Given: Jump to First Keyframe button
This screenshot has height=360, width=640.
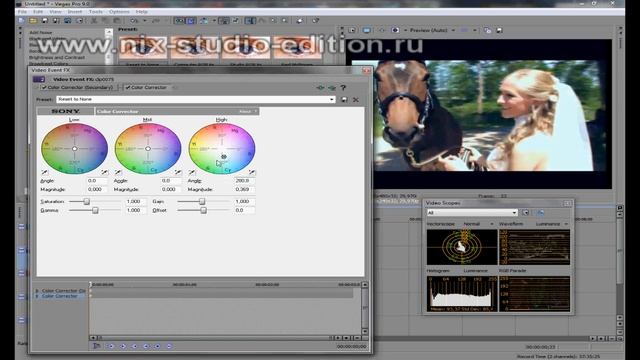Looking at the screenshot, I should pos(111,346).
